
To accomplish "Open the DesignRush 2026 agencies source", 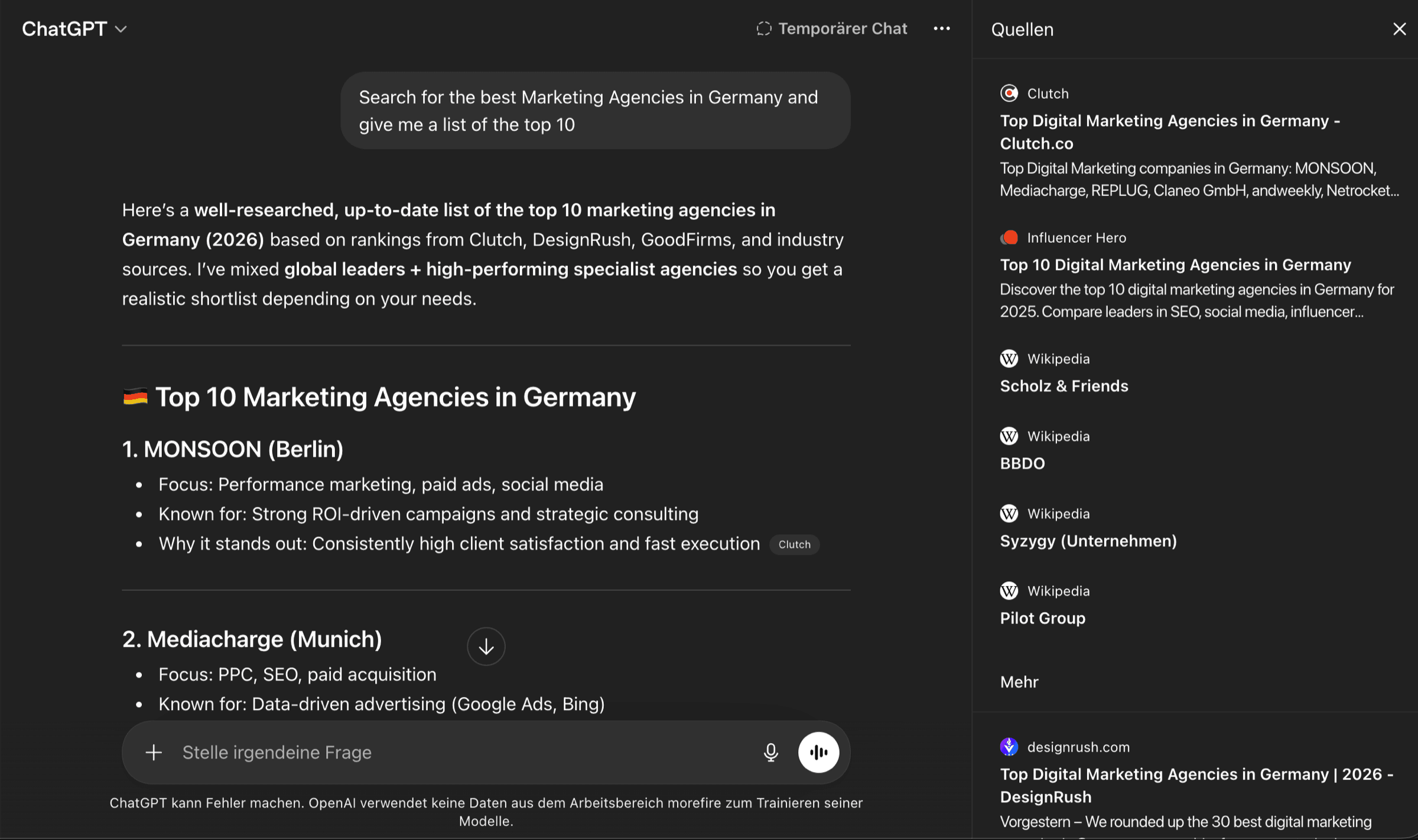I will pos(1197,785).
